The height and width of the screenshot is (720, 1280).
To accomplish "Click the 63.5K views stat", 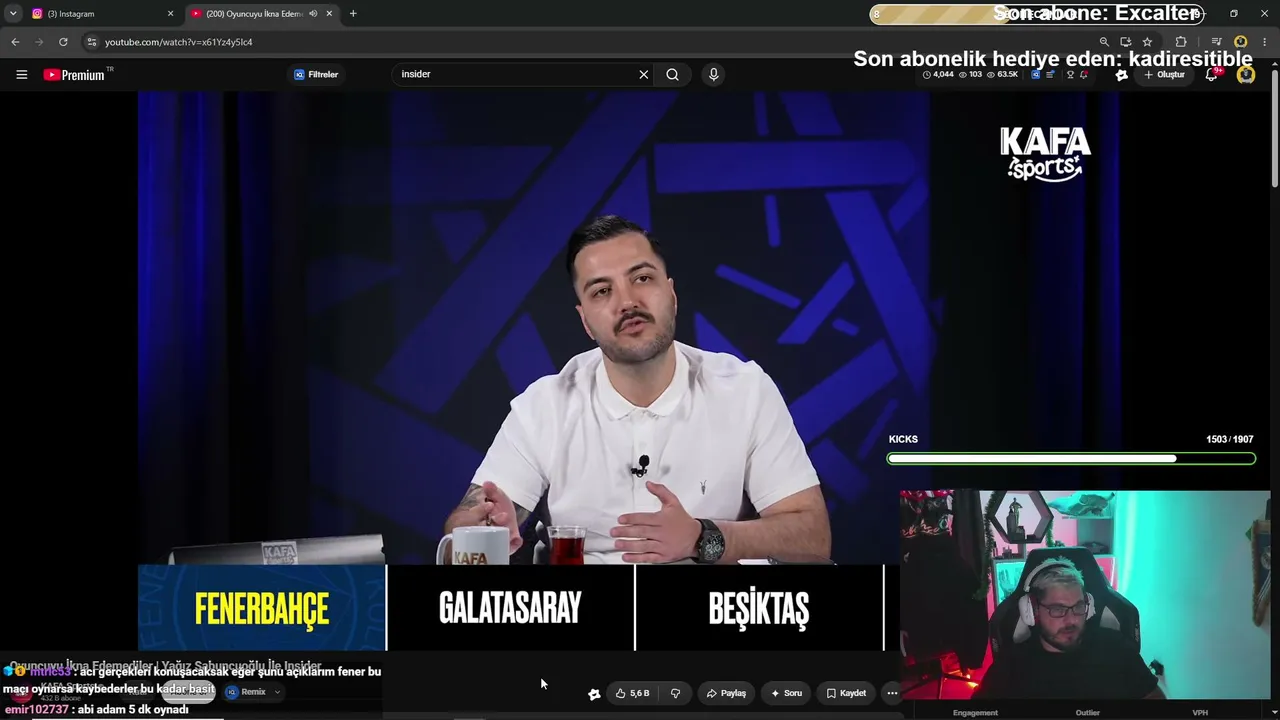I will (x=1001, y=75).
